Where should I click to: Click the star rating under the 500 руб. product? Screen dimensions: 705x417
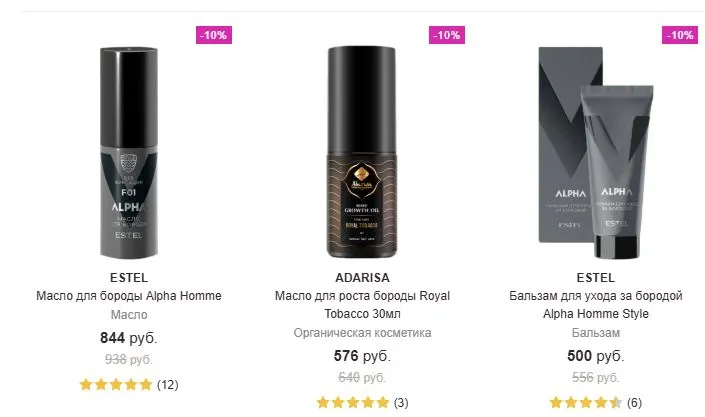[x=586, y=402]
